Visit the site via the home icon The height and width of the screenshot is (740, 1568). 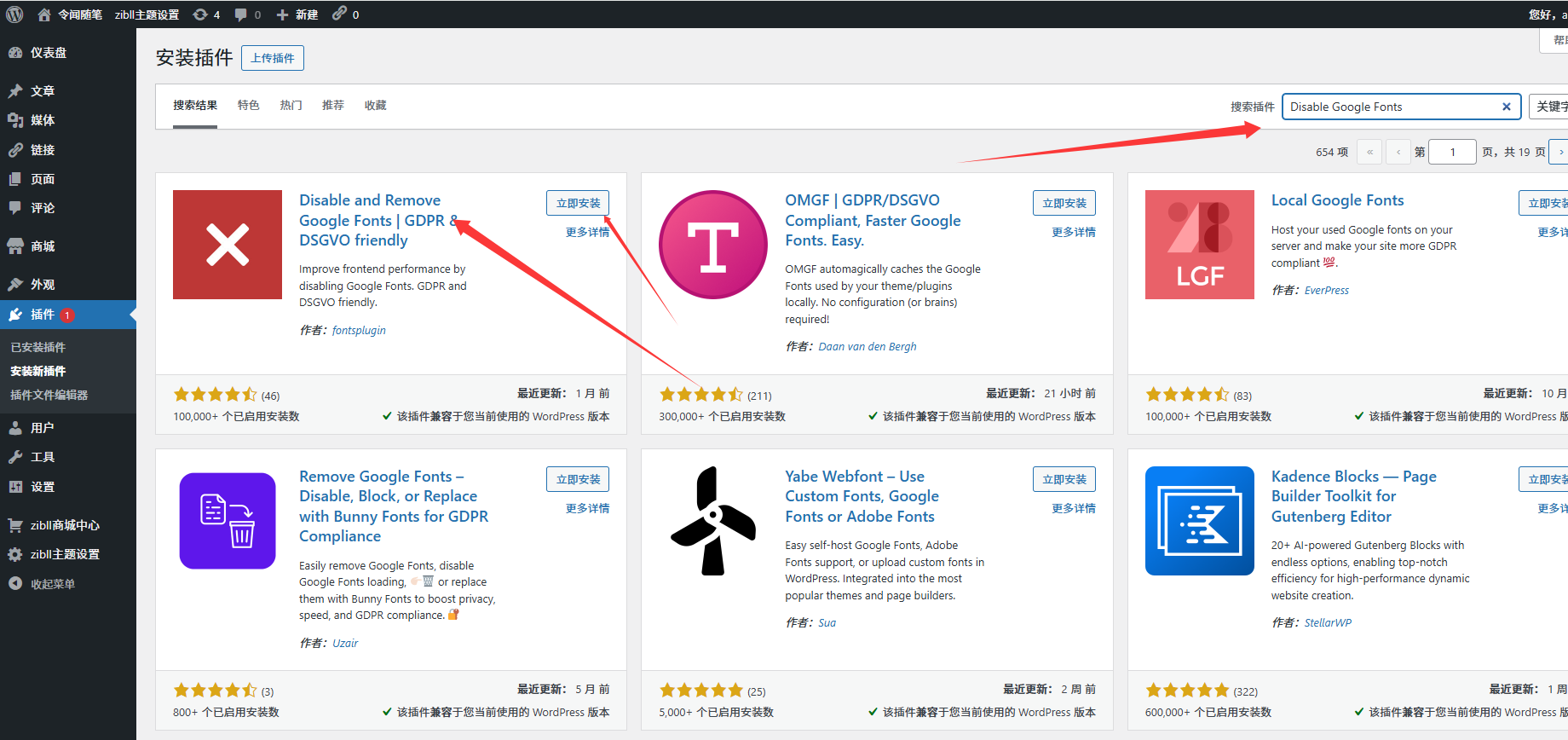[44, 14]
